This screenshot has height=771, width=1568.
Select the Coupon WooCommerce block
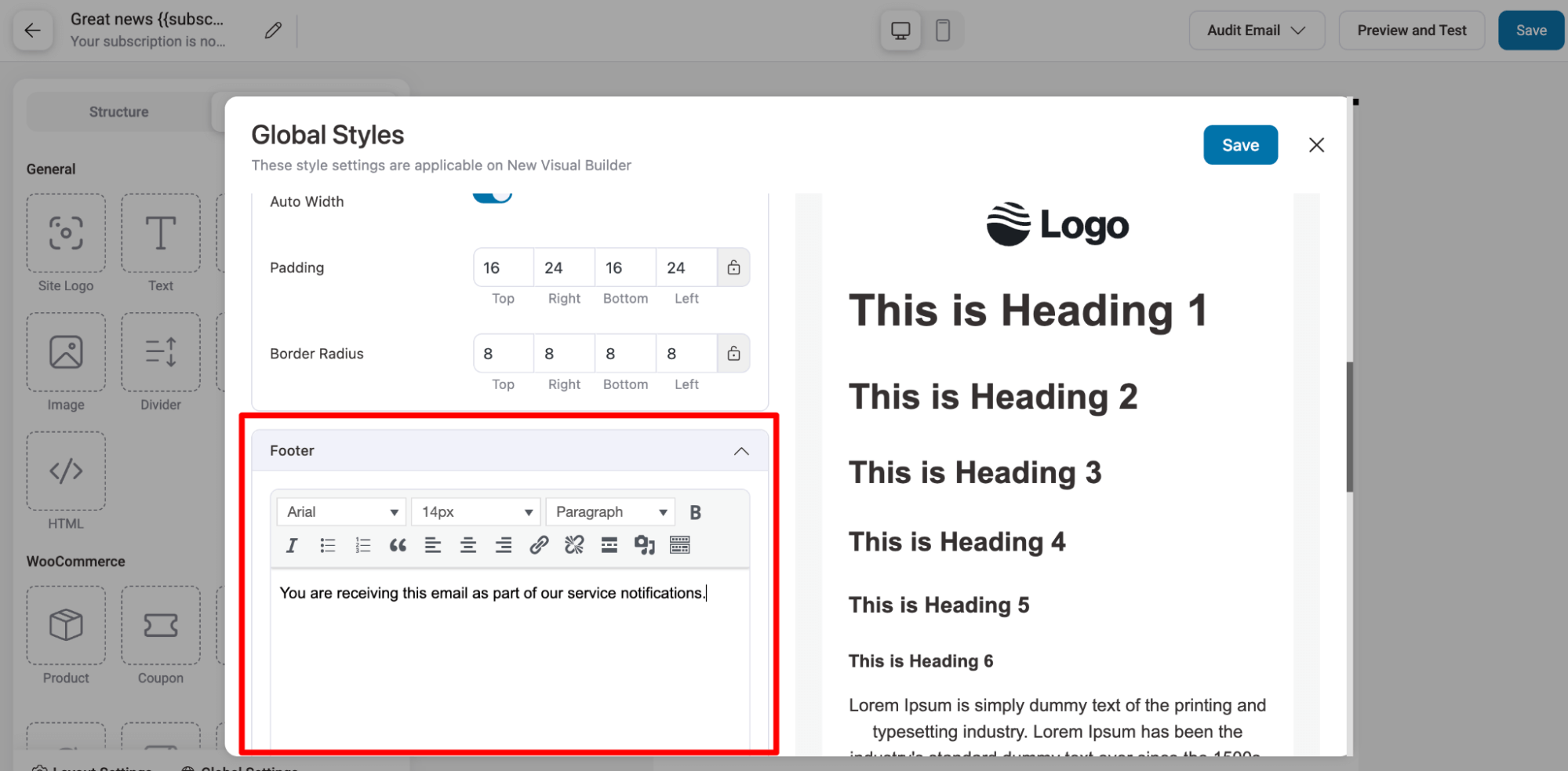click(x=160, y=625)
